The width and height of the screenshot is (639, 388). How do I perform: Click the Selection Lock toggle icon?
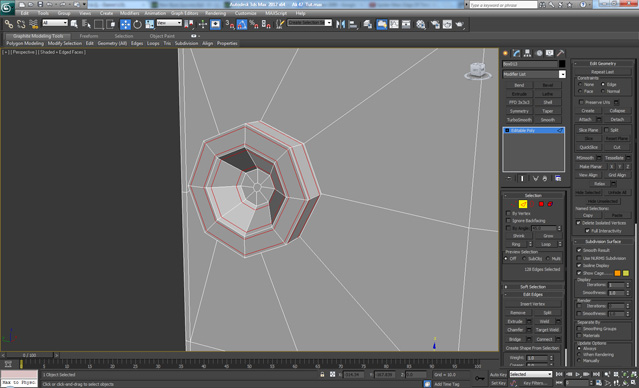point(322,374)
